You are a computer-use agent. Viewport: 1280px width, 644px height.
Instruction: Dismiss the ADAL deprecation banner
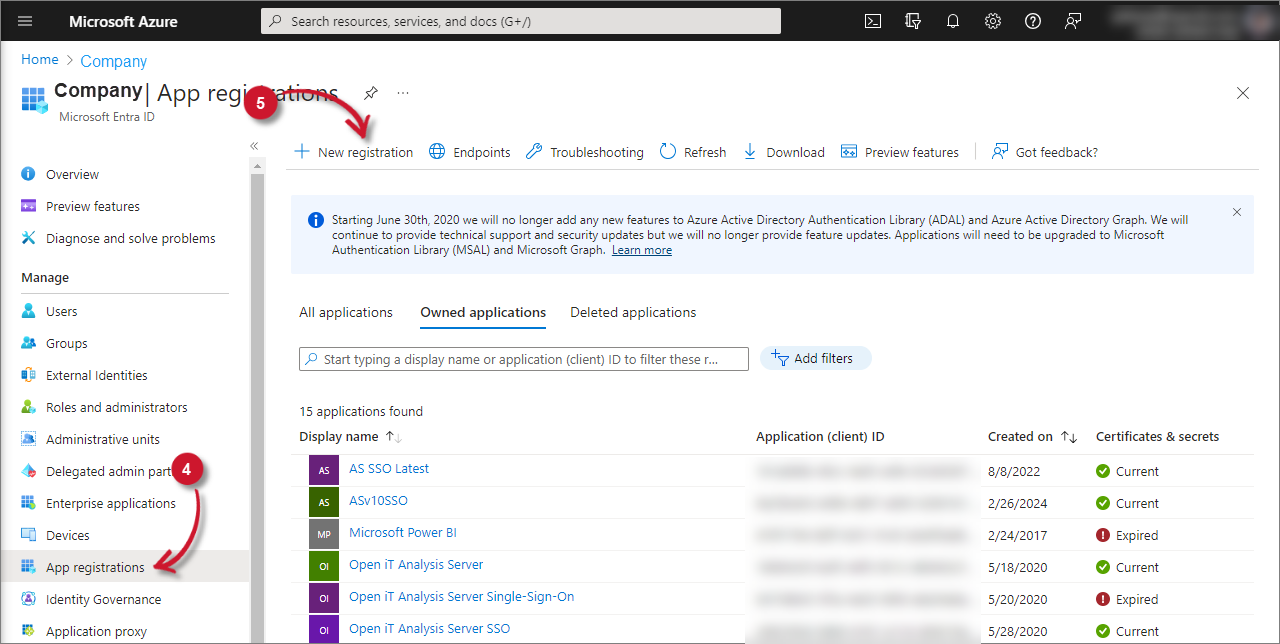point(1237,212)
